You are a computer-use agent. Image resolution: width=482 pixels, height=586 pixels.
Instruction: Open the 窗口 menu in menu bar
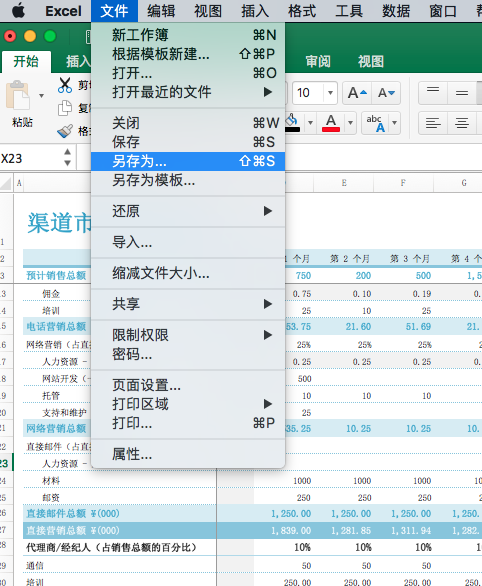[x=443, y=11]
